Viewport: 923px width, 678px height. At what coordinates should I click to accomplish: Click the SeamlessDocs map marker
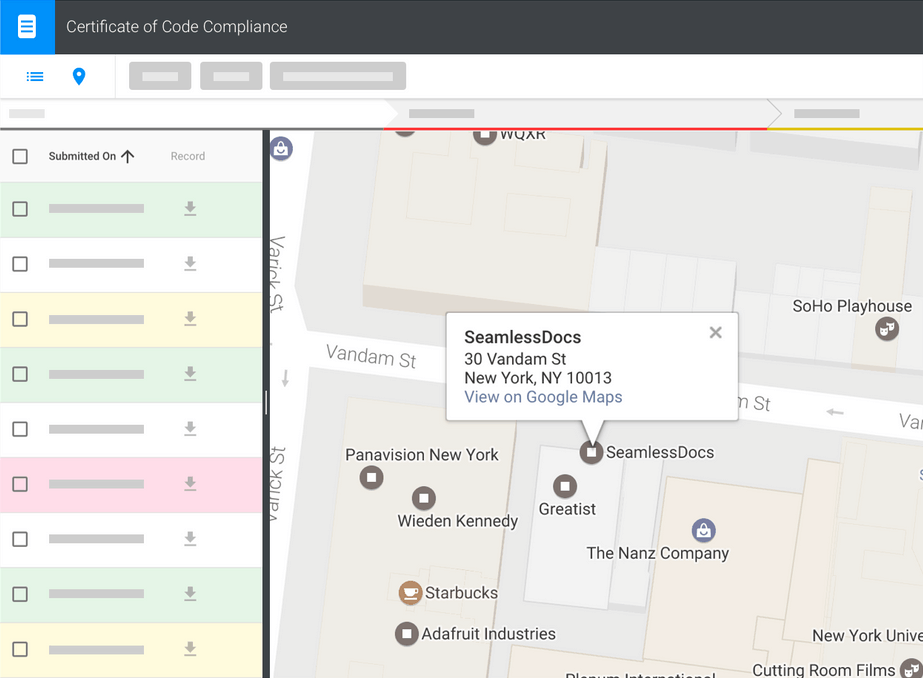pos(592,452)
